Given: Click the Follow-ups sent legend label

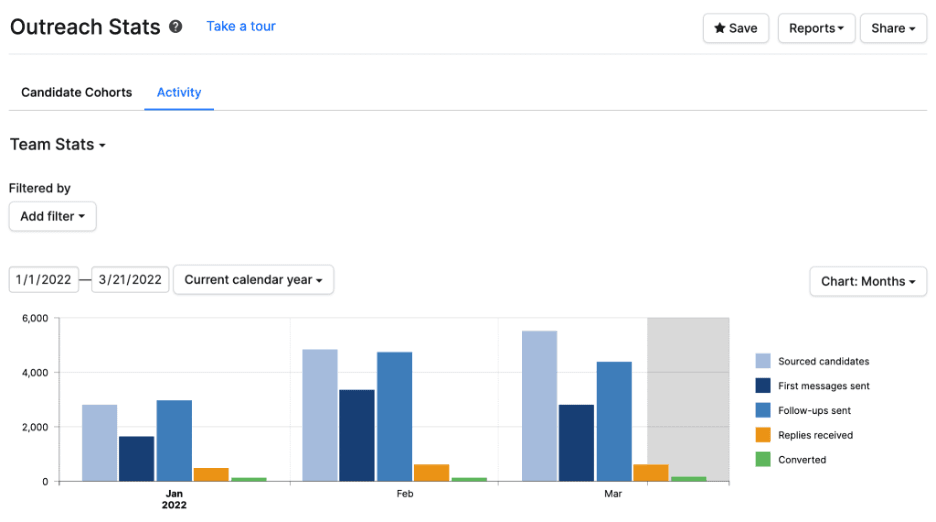Looking at the screenshot, I should (814, 411).
